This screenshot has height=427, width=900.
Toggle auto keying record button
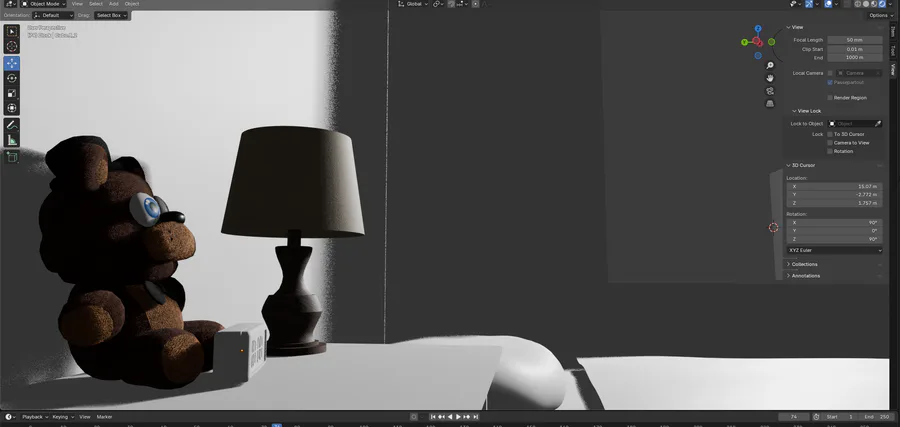413,417
